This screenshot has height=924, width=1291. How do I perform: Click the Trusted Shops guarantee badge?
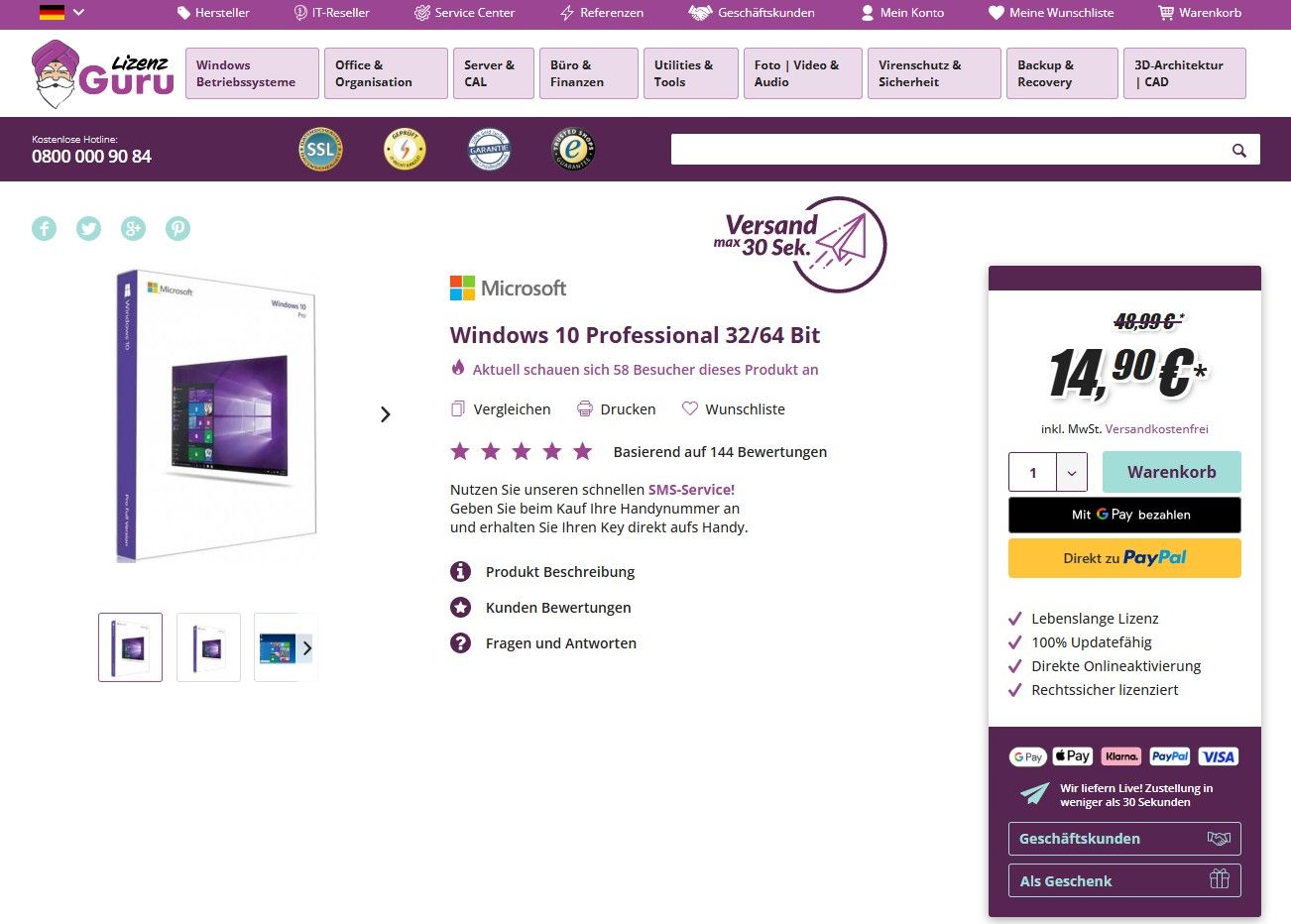tap(573, 150)
